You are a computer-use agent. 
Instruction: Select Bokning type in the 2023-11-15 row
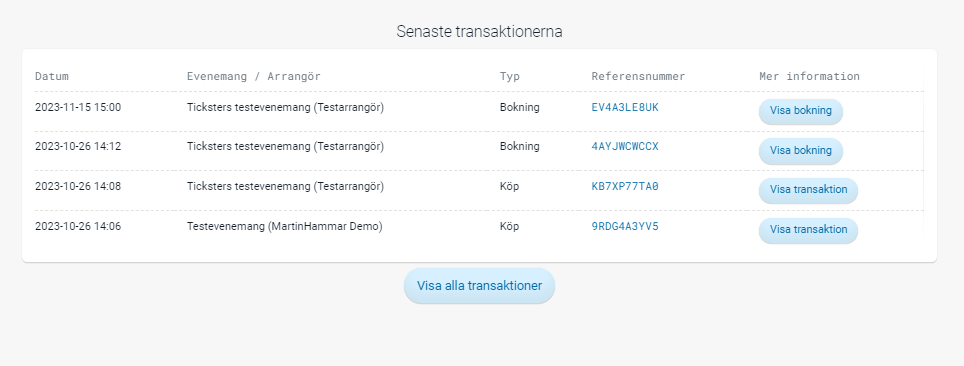(x=520, y=107)
